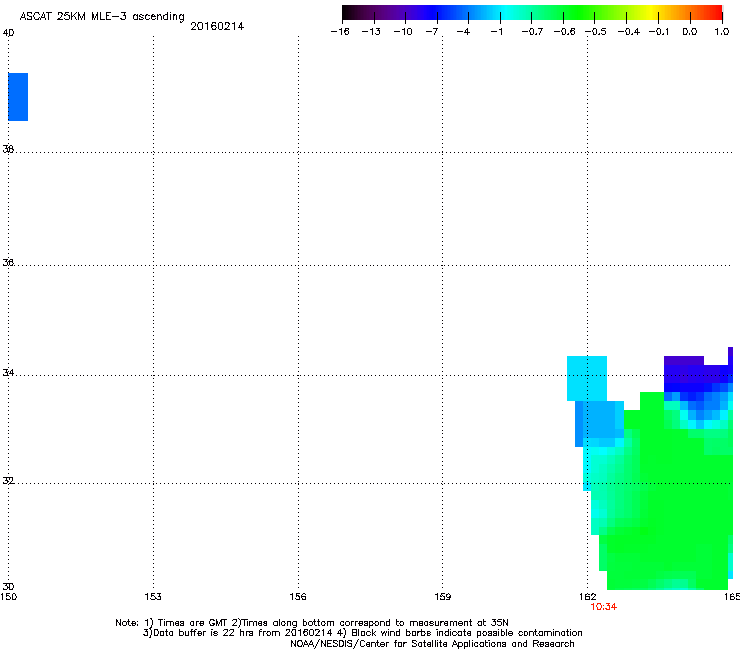
Task: Click colorbar label -1
Action: click(x=496, y=32)
